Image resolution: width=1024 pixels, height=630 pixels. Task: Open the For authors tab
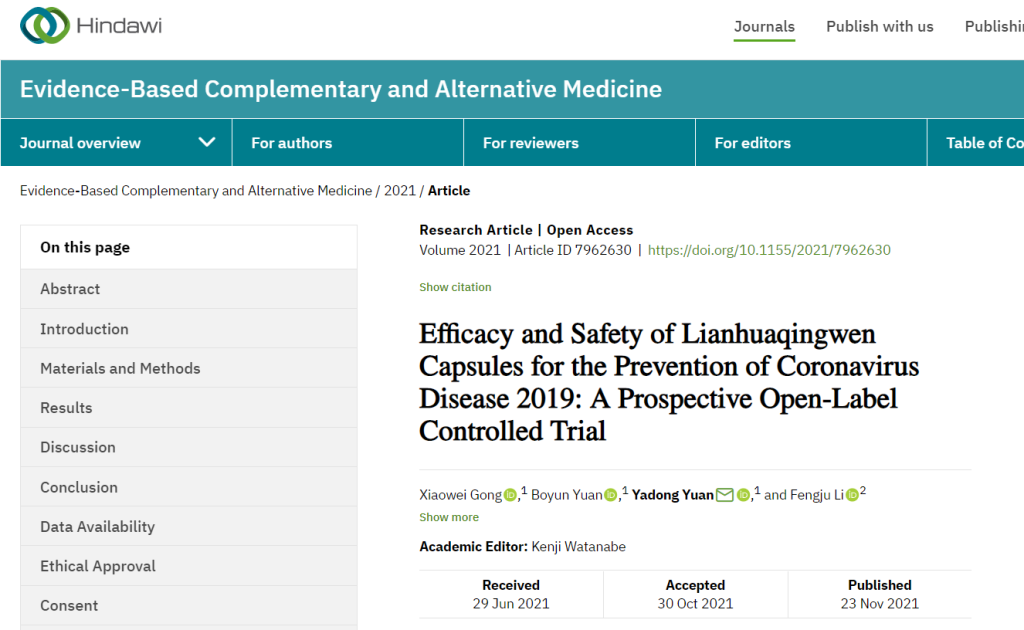coord(291,143)
